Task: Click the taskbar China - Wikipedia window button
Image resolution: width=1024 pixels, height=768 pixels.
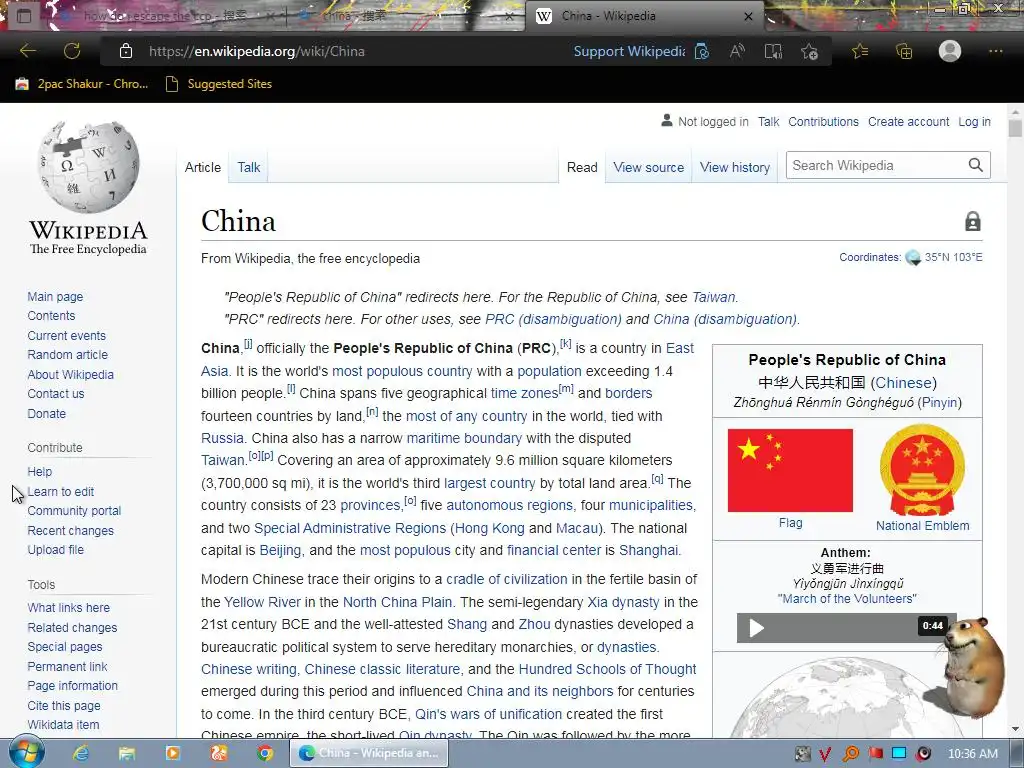Action: click(370, 753)
